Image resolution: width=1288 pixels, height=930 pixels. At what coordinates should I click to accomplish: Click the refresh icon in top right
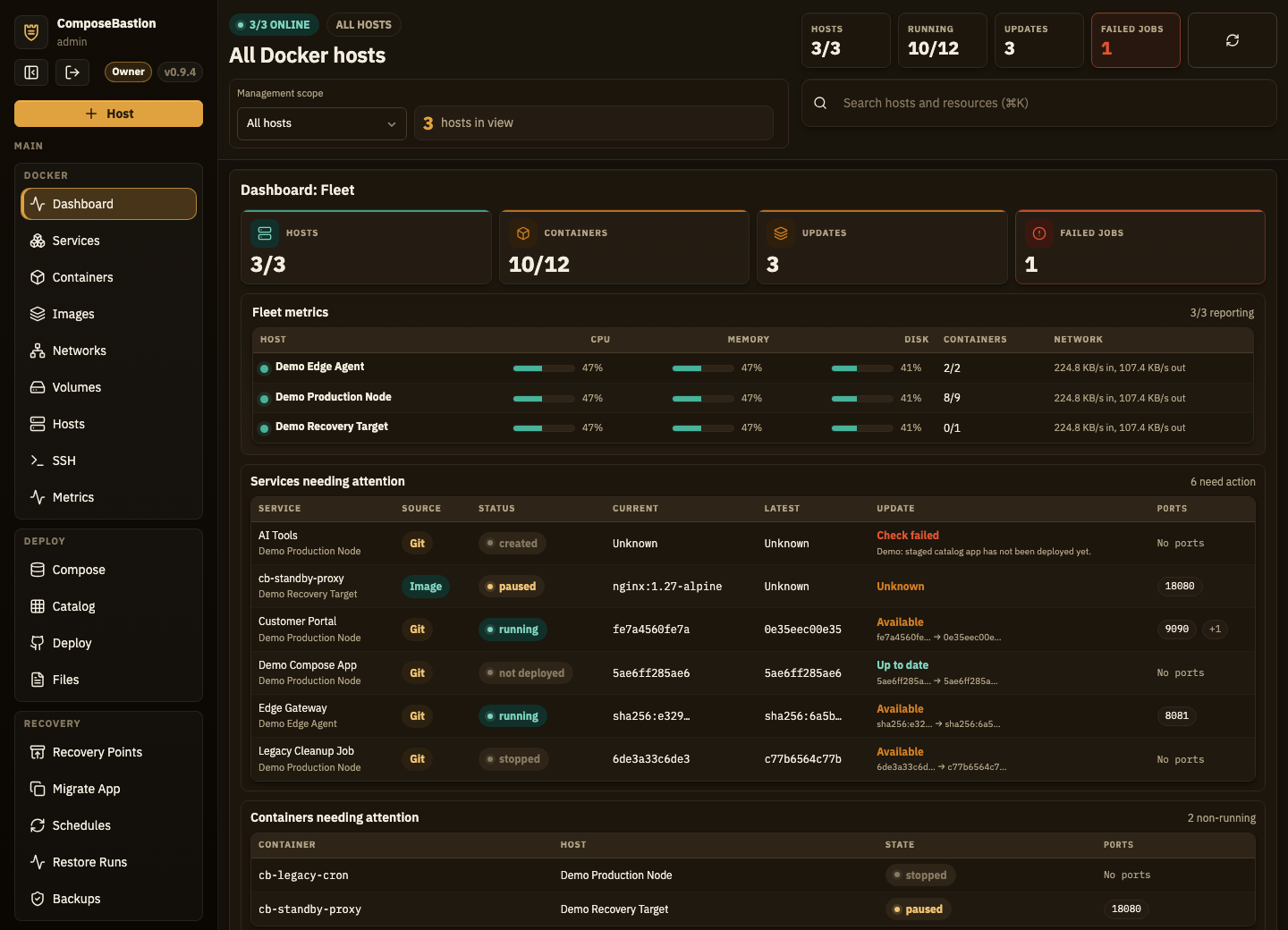[x=1233, y=40]
